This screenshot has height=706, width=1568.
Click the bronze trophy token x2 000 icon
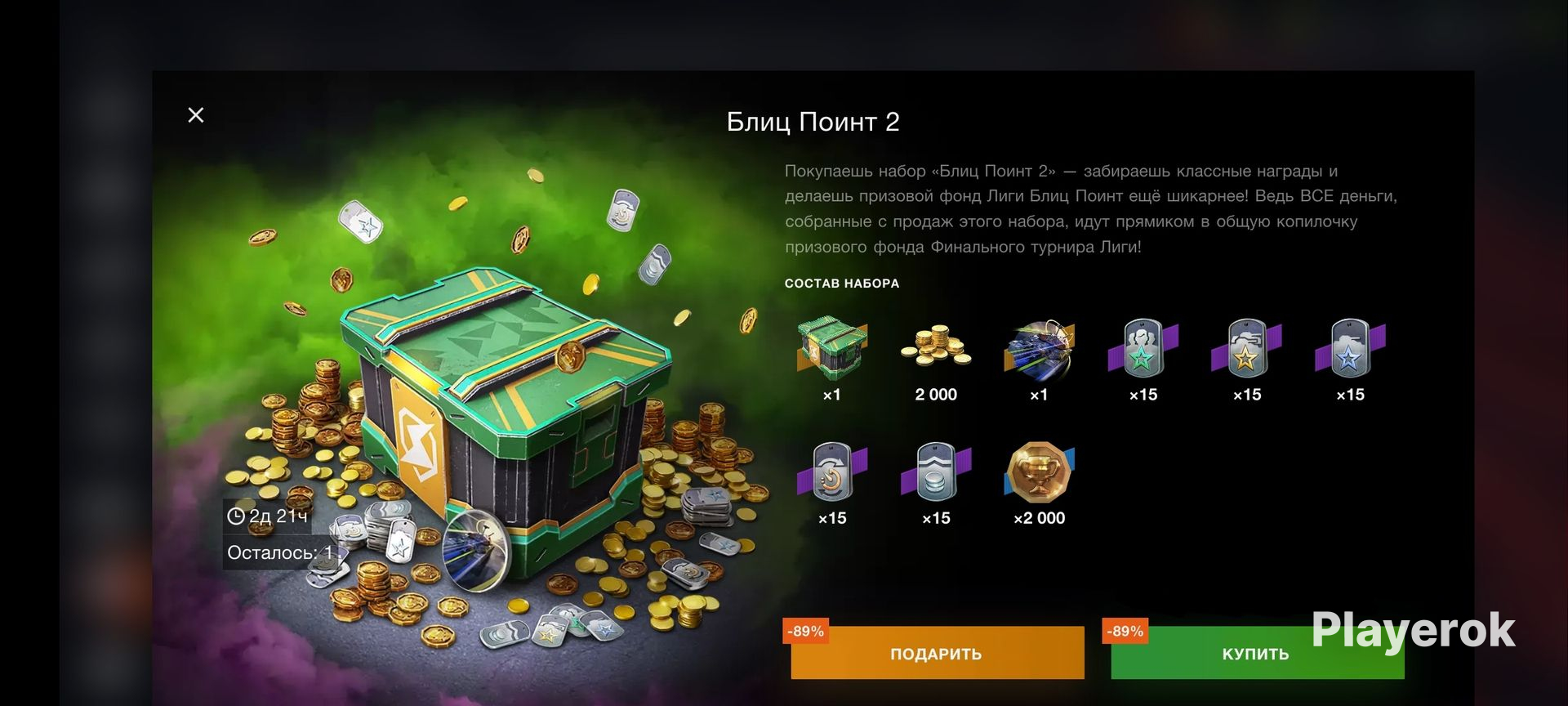[x=1039, y=472]
